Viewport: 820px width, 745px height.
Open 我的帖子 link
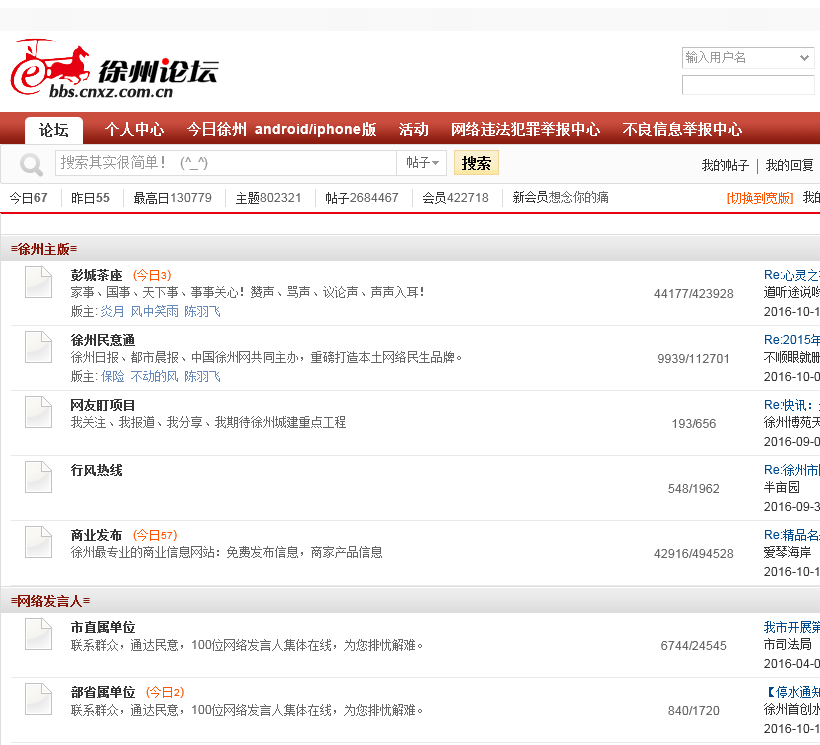725,166
